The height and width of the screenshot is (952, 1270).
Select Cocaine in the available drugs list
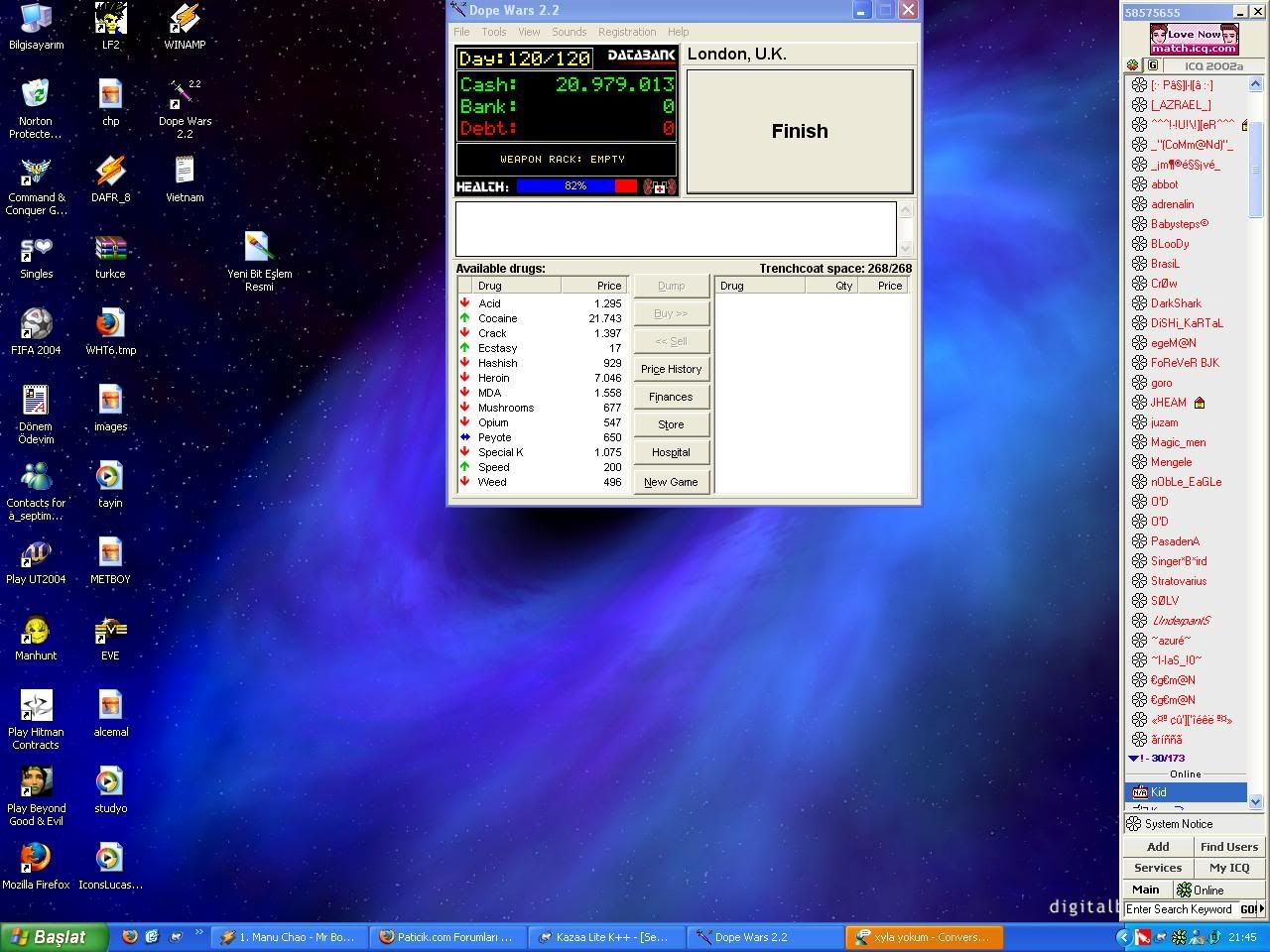497,318
